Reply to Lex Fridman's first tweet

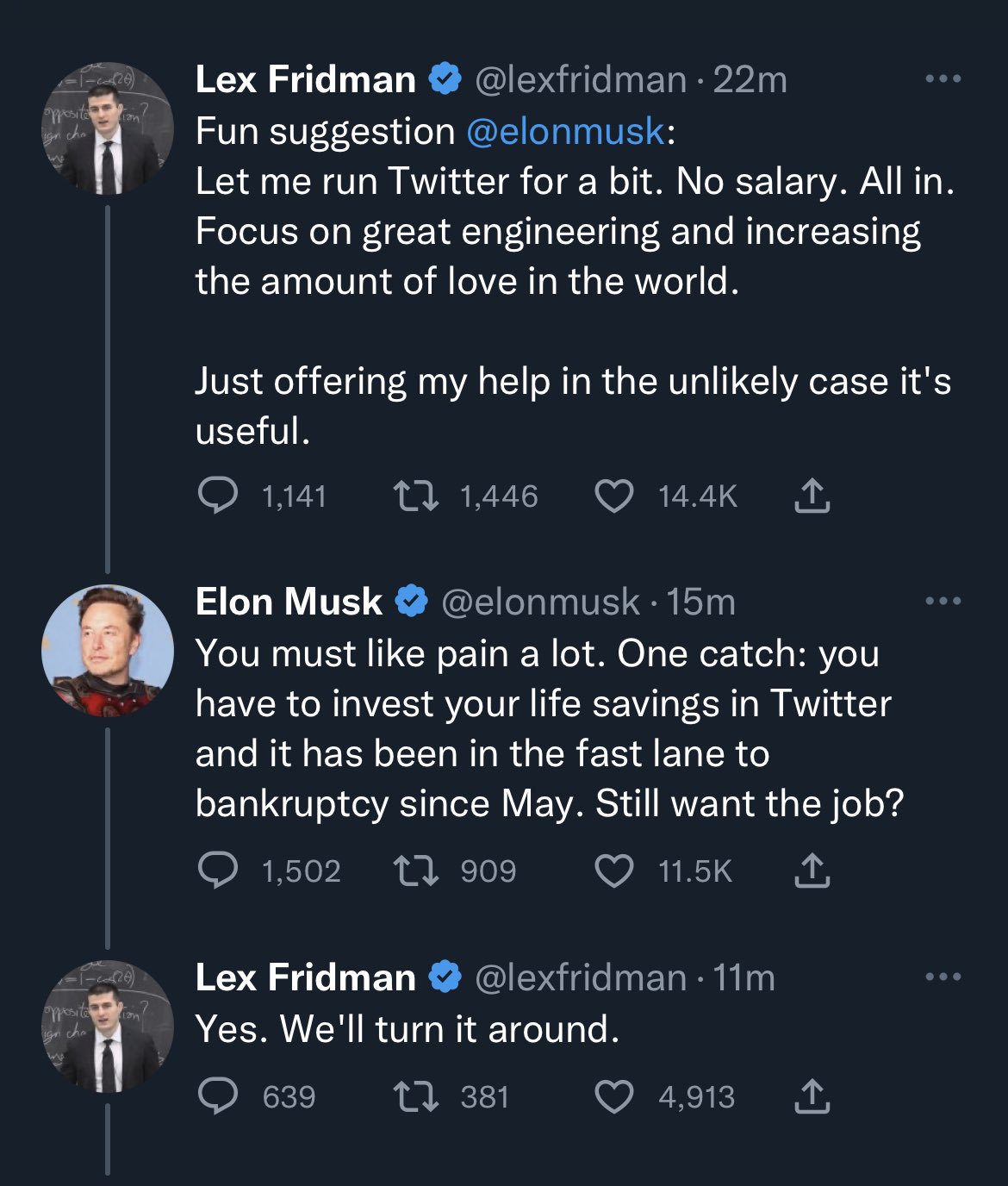218,496
